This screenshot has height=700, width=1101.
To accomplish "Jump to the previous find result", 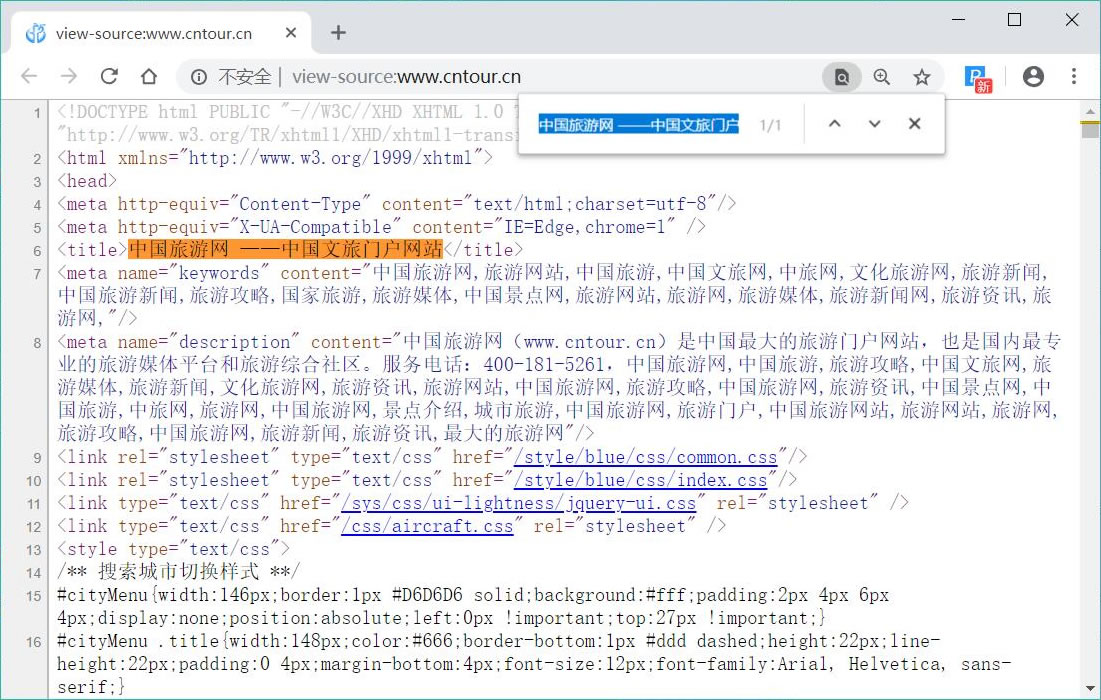I will (834, 124).
